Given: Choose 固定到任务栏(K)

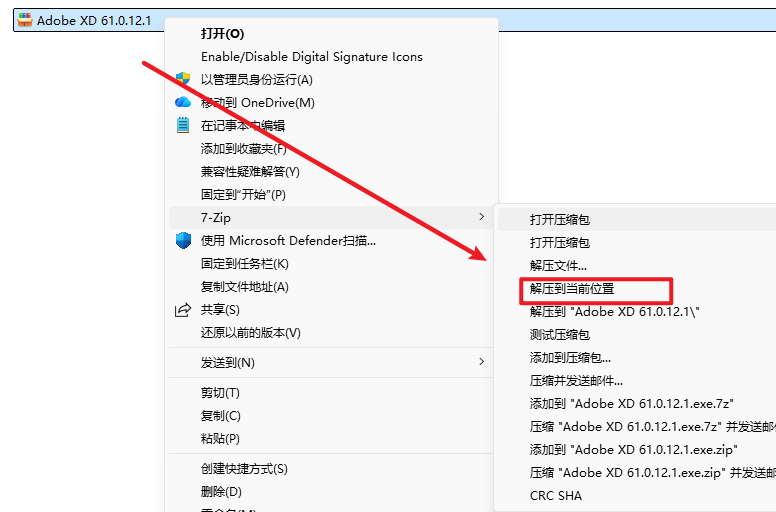Looking at the screenshot, I should click(244, 264).
